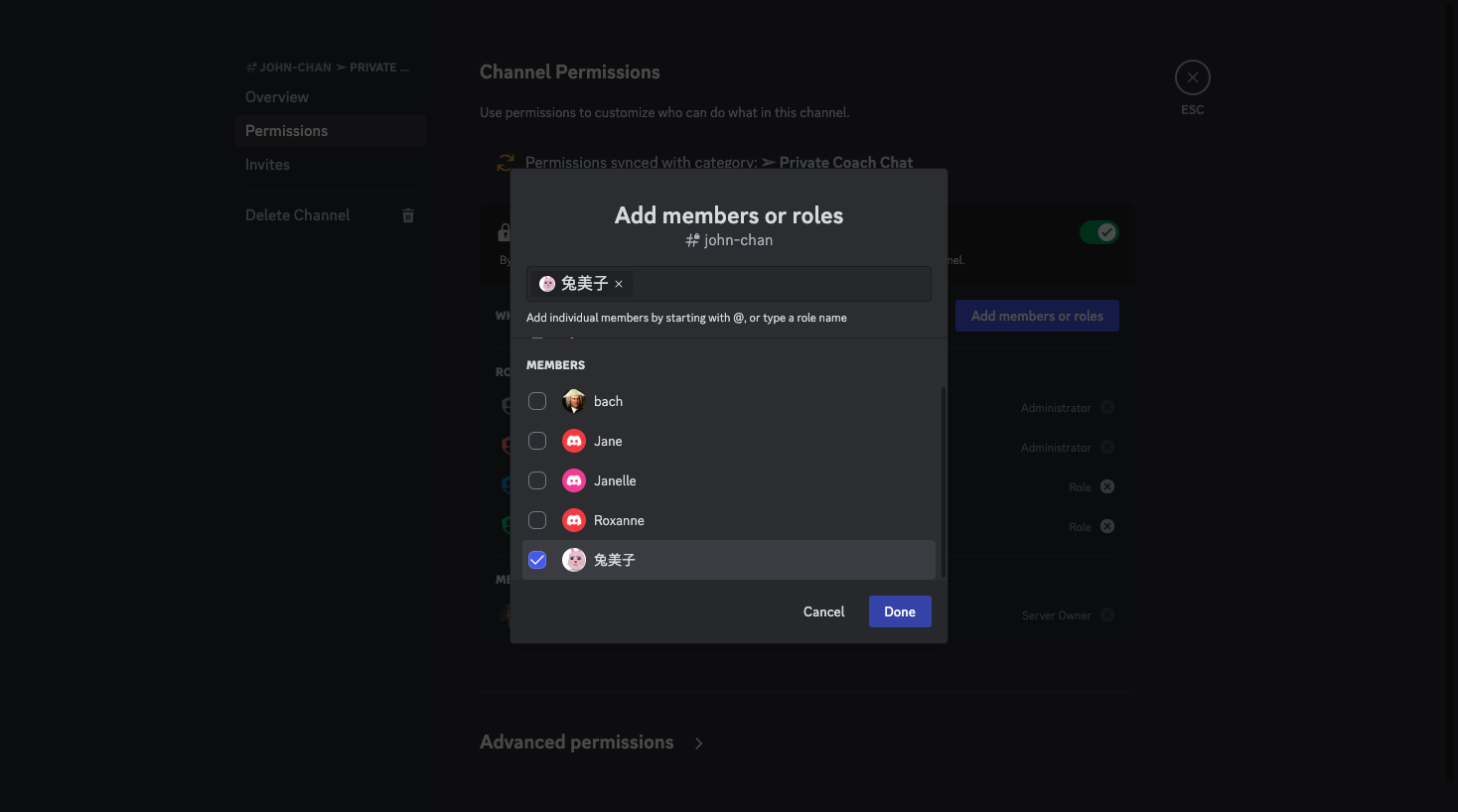This screenshot has height=812, width=1458.
Task: Click the Done button
Action: (x=900, y=611)
